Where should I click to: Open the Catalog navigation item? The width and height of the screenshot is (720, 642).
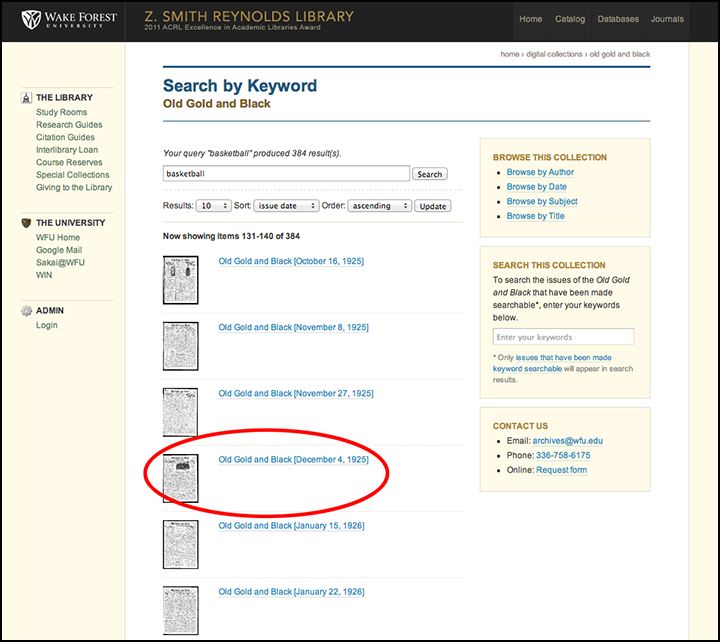(570, 19)
